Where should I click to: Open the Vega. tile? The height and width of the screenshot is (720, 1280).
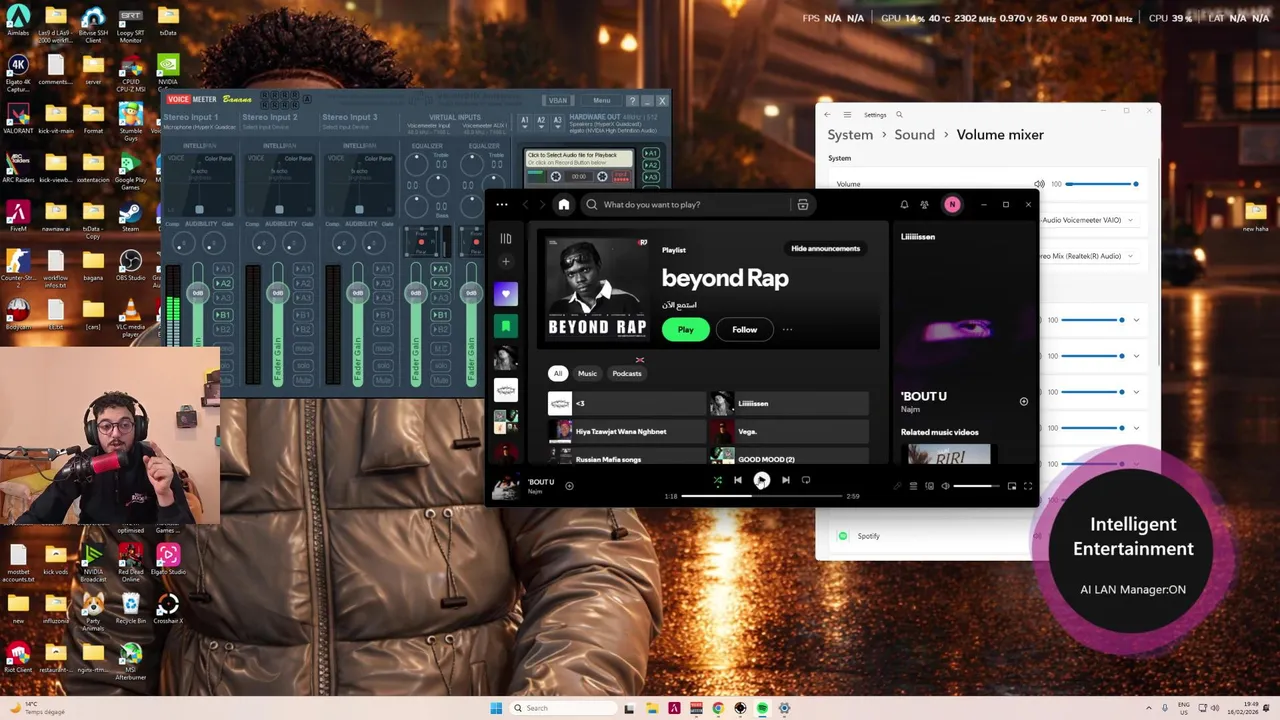pyautogui.click(x=788, y=431)
